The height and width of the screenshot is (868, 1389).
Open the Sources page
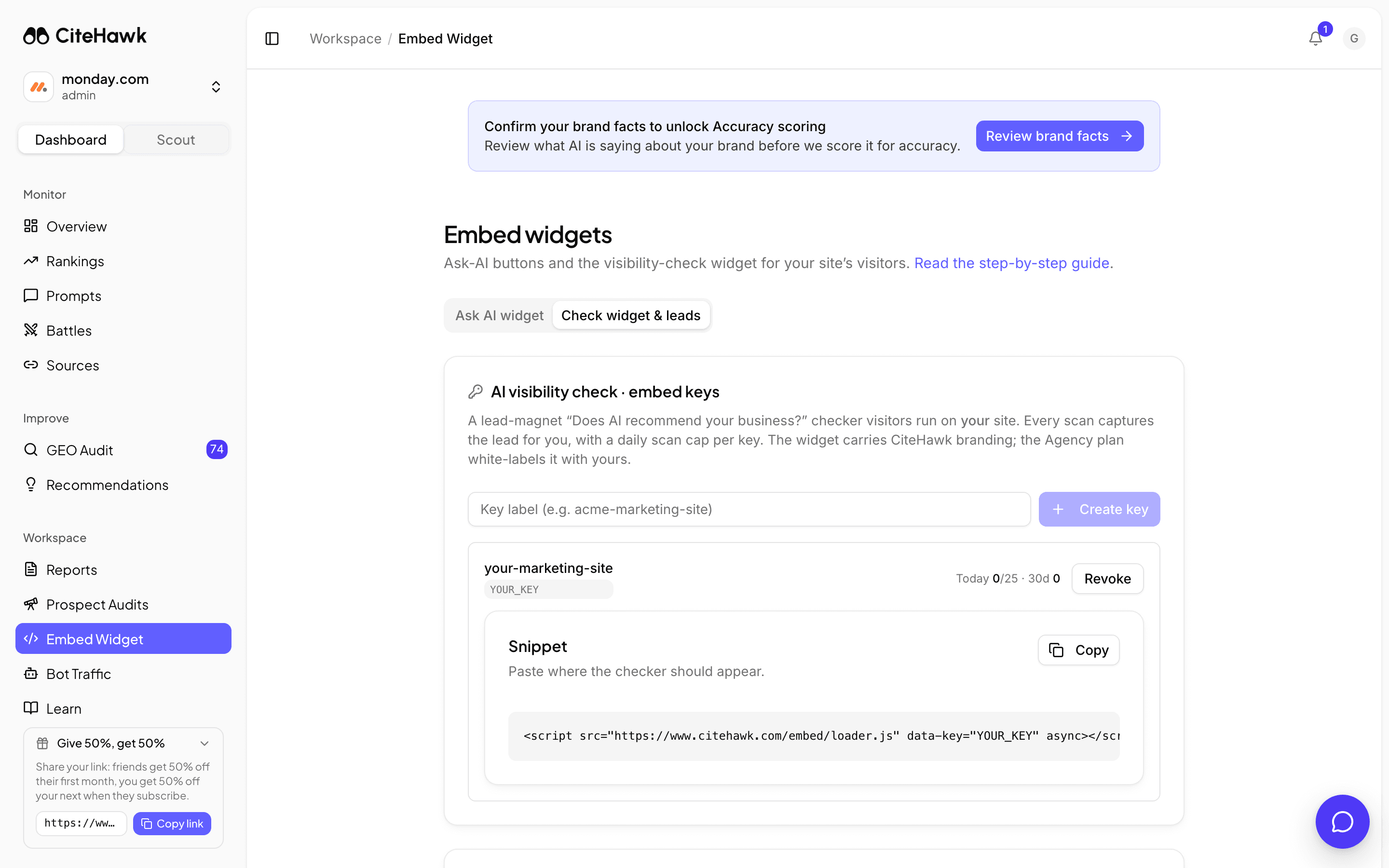[x=123, y=365]
